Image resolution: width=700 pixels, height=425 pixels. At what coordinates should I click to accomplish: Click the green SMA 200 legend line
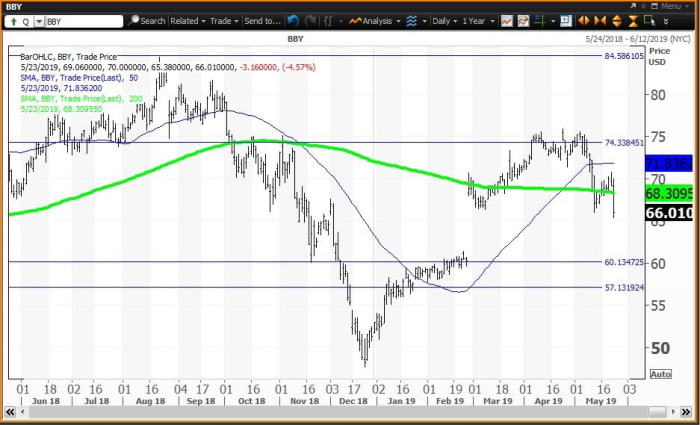81,99
